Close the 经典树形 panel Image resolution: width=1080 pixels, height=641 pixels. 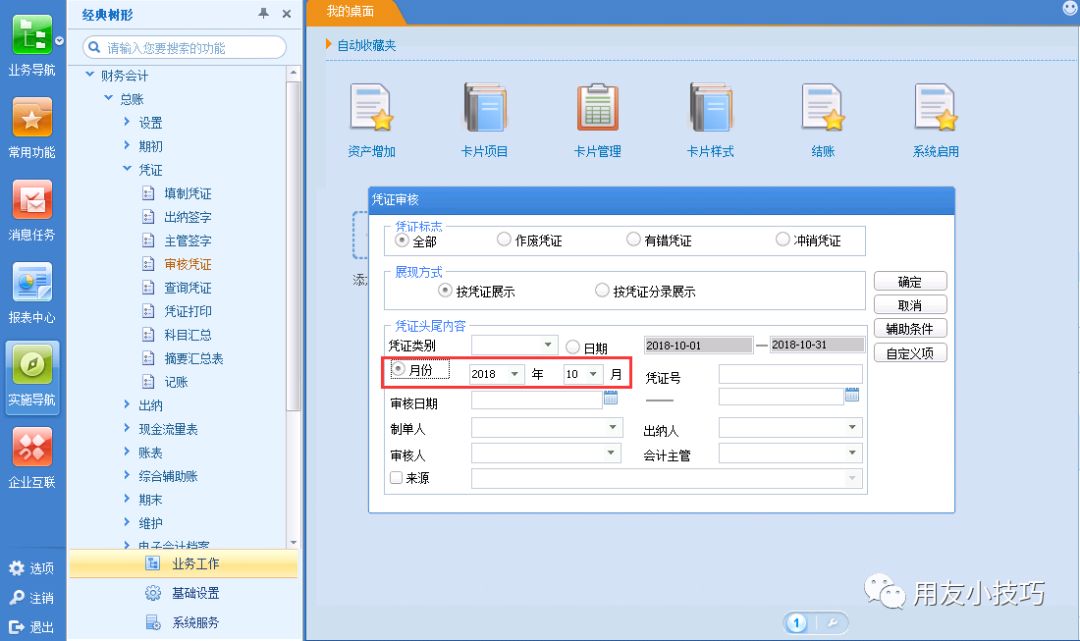point(287,13)
